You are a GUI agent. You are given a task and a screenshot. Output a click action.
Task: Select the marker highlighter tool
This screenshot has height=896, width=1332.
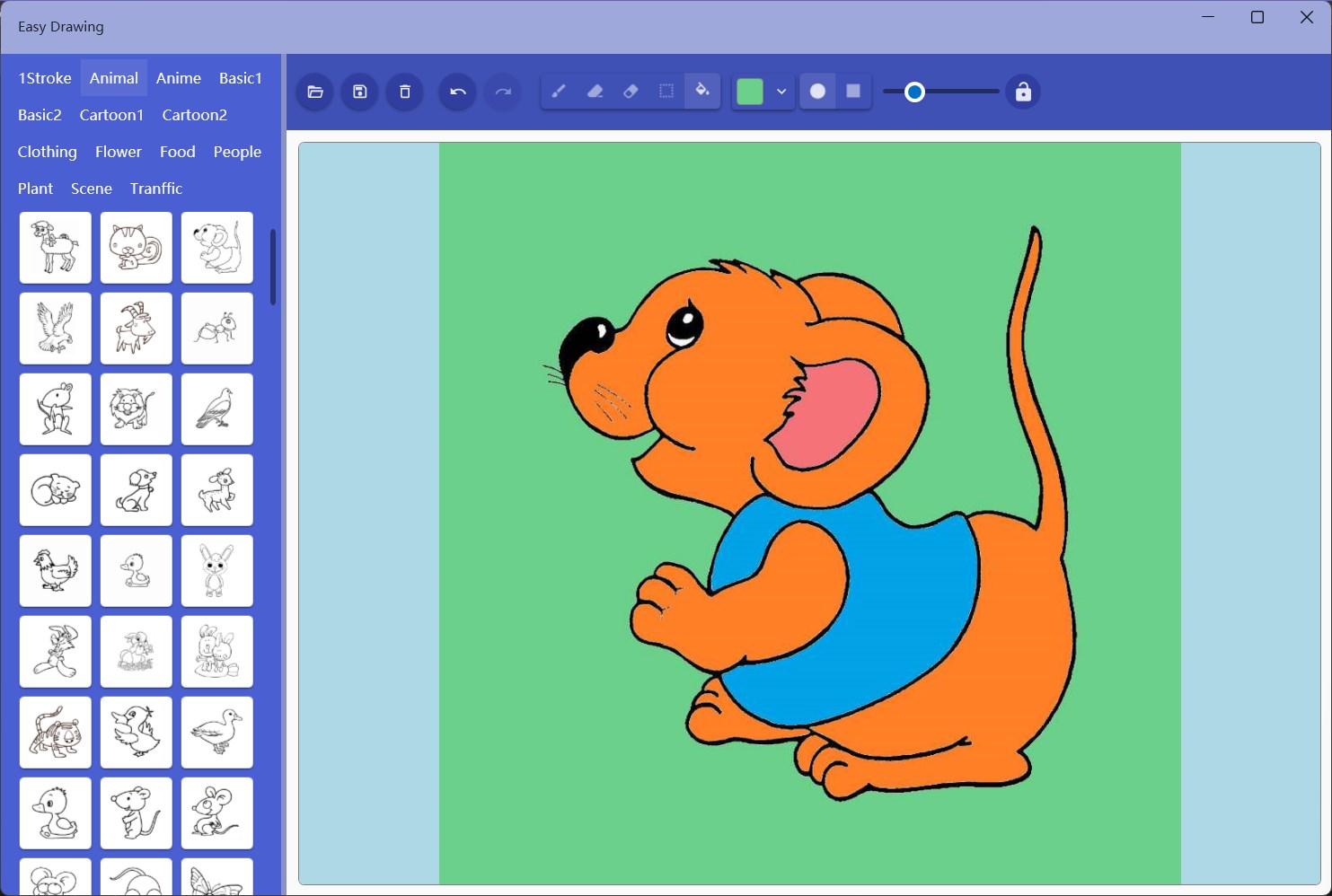pos(595,91)
